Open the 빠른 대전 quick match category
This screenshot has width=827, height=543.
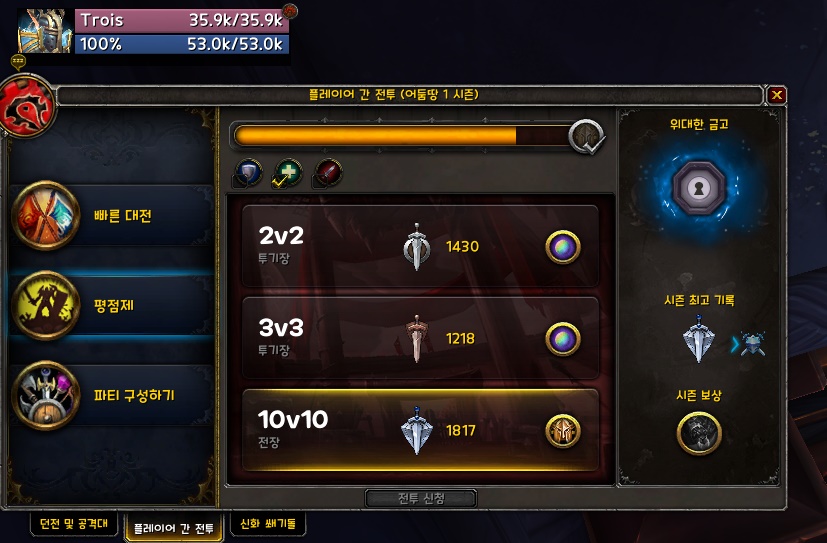[x=112, y=215]
